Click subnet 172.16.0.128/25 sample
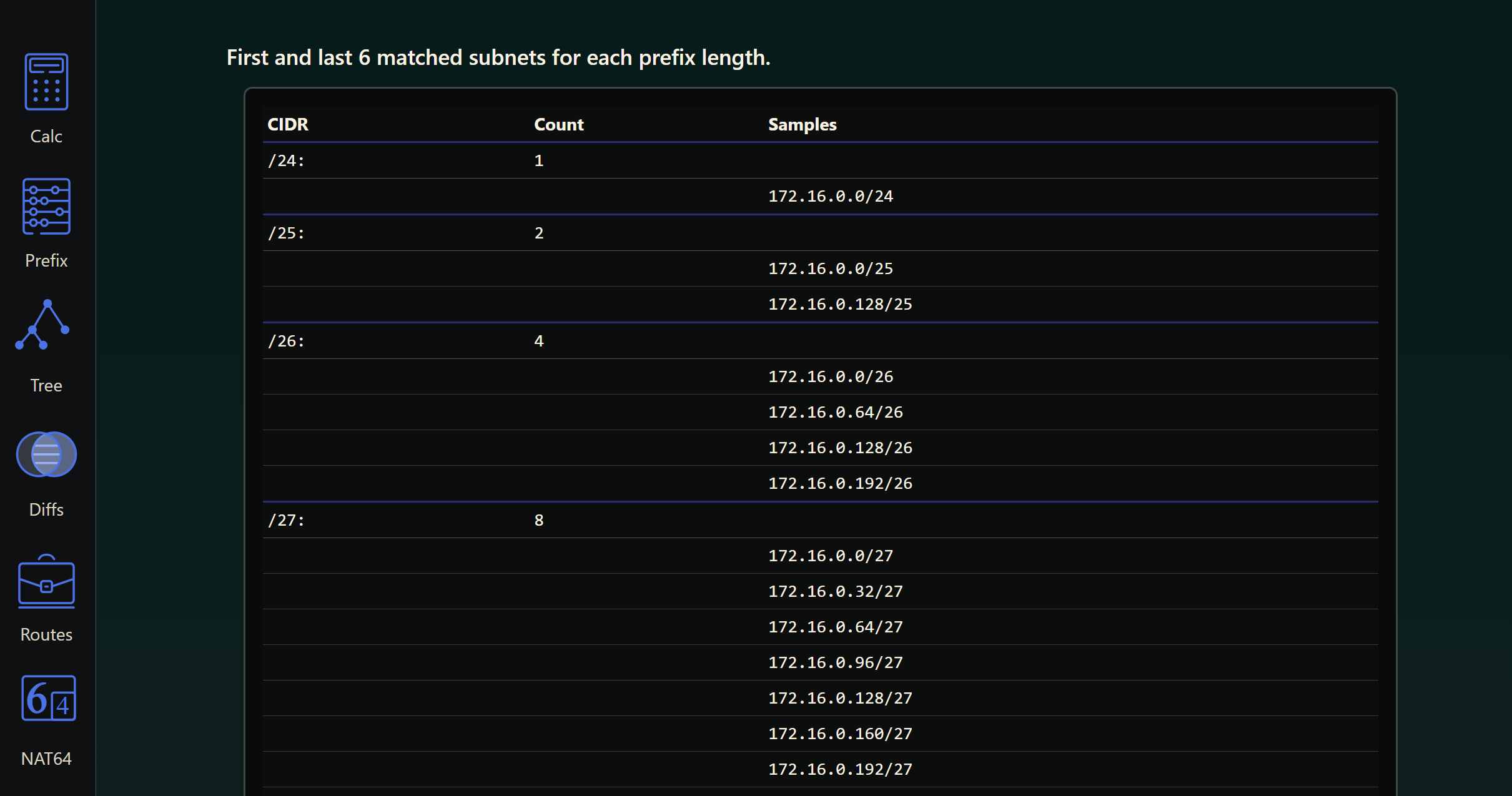 pos(839,304)
